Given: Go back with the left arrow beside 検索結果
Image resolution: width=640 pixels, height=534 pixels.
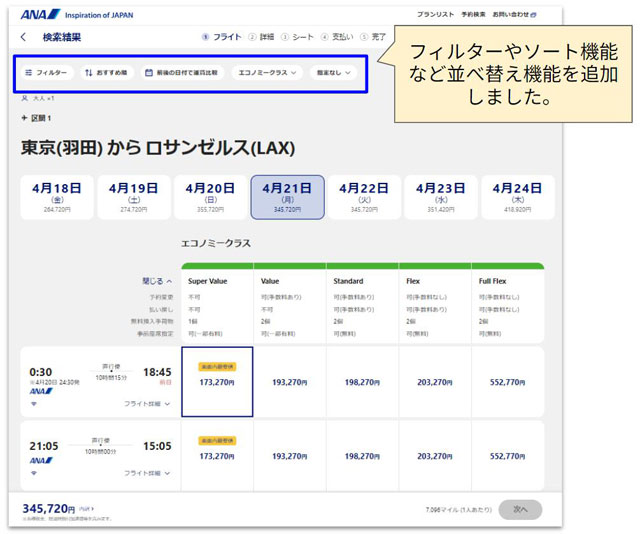Looking at the screenshot, I should coord(24,37).
